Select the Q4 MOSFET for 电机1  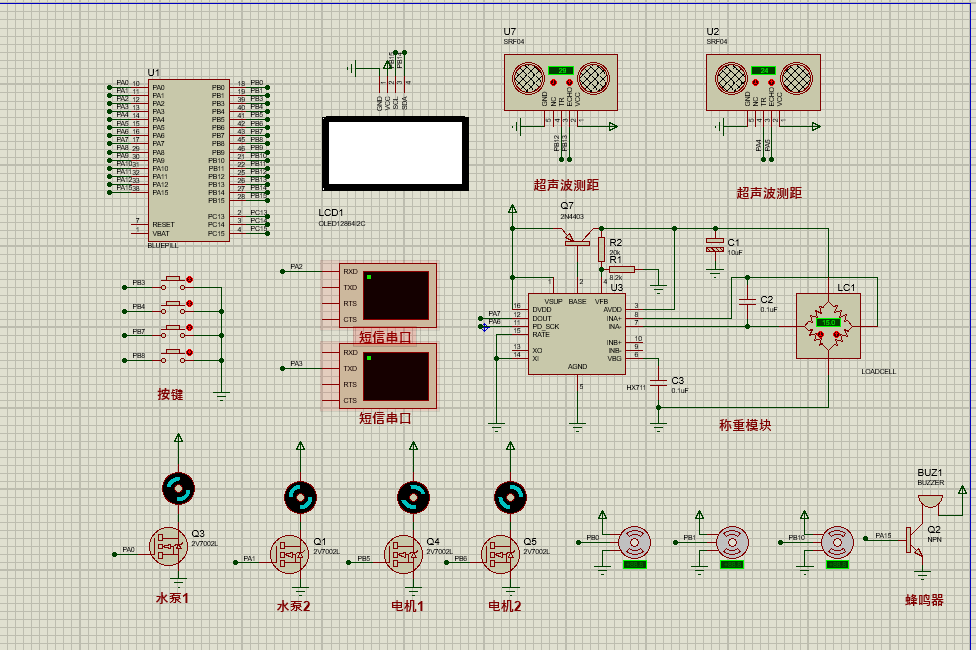pos(403,554)
